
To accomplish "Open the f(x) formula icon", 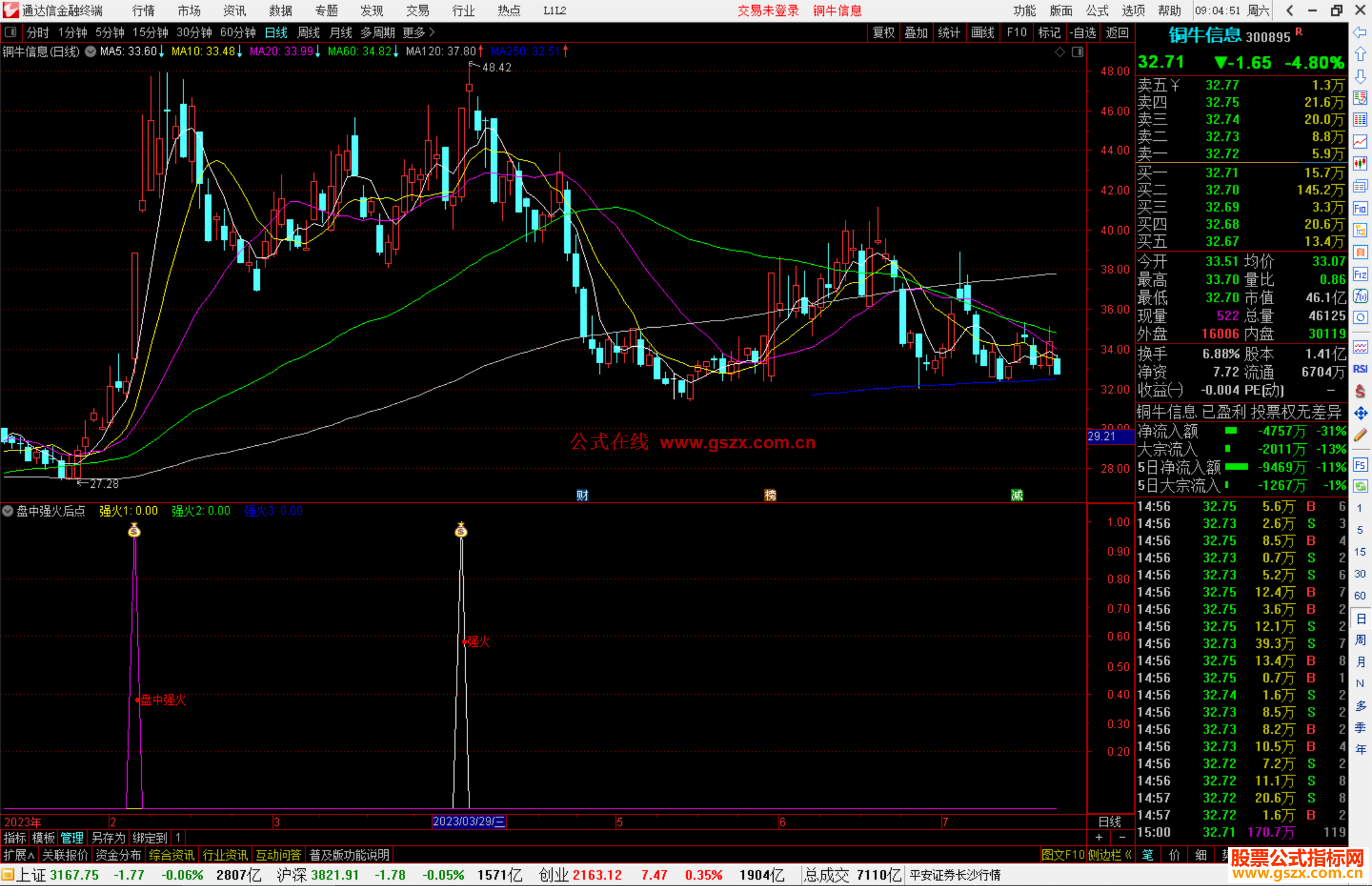I will [1360, 297].
